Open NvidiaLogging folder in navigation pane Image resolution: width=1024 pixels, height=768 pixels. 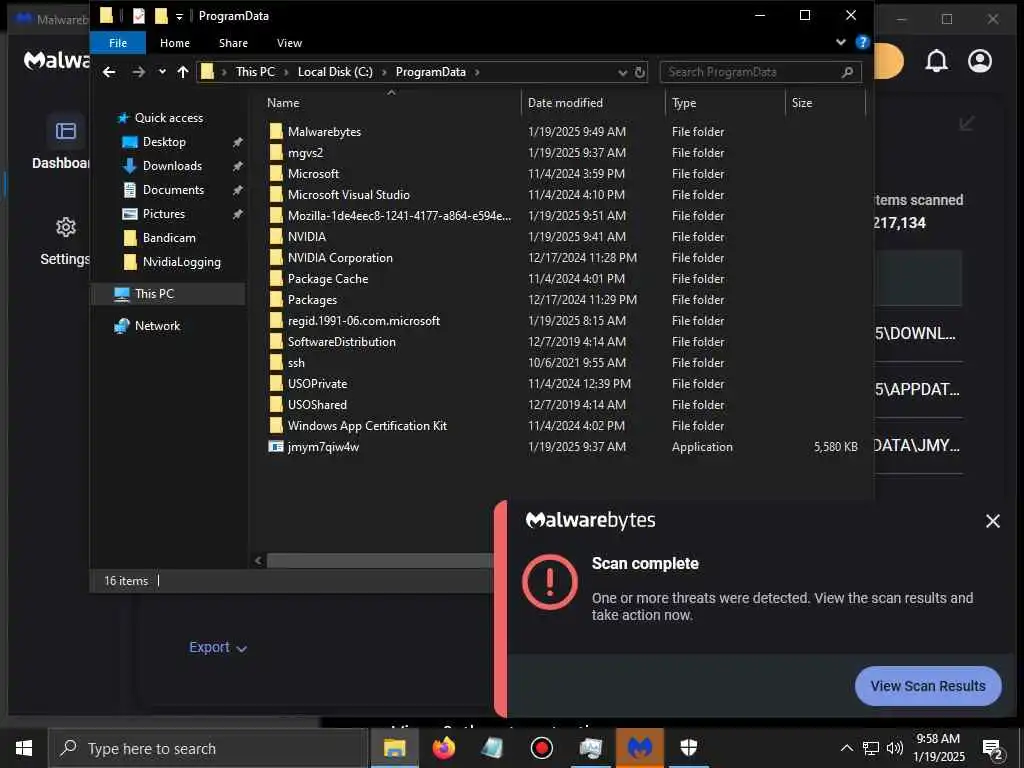(181, 262)
